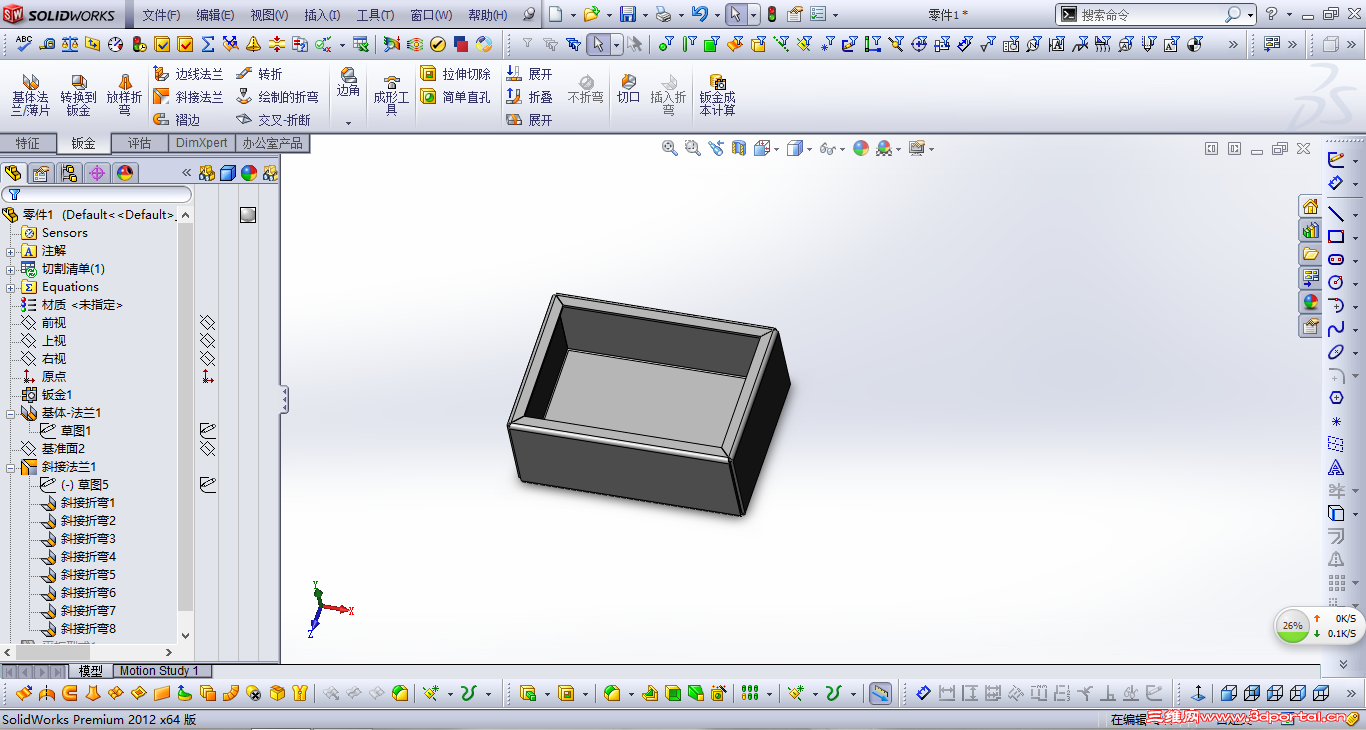The width and height of the screenshot is (1366, 730).
Task: Expand the 切割清单(1) cut list node
Action: pos(10,269)
